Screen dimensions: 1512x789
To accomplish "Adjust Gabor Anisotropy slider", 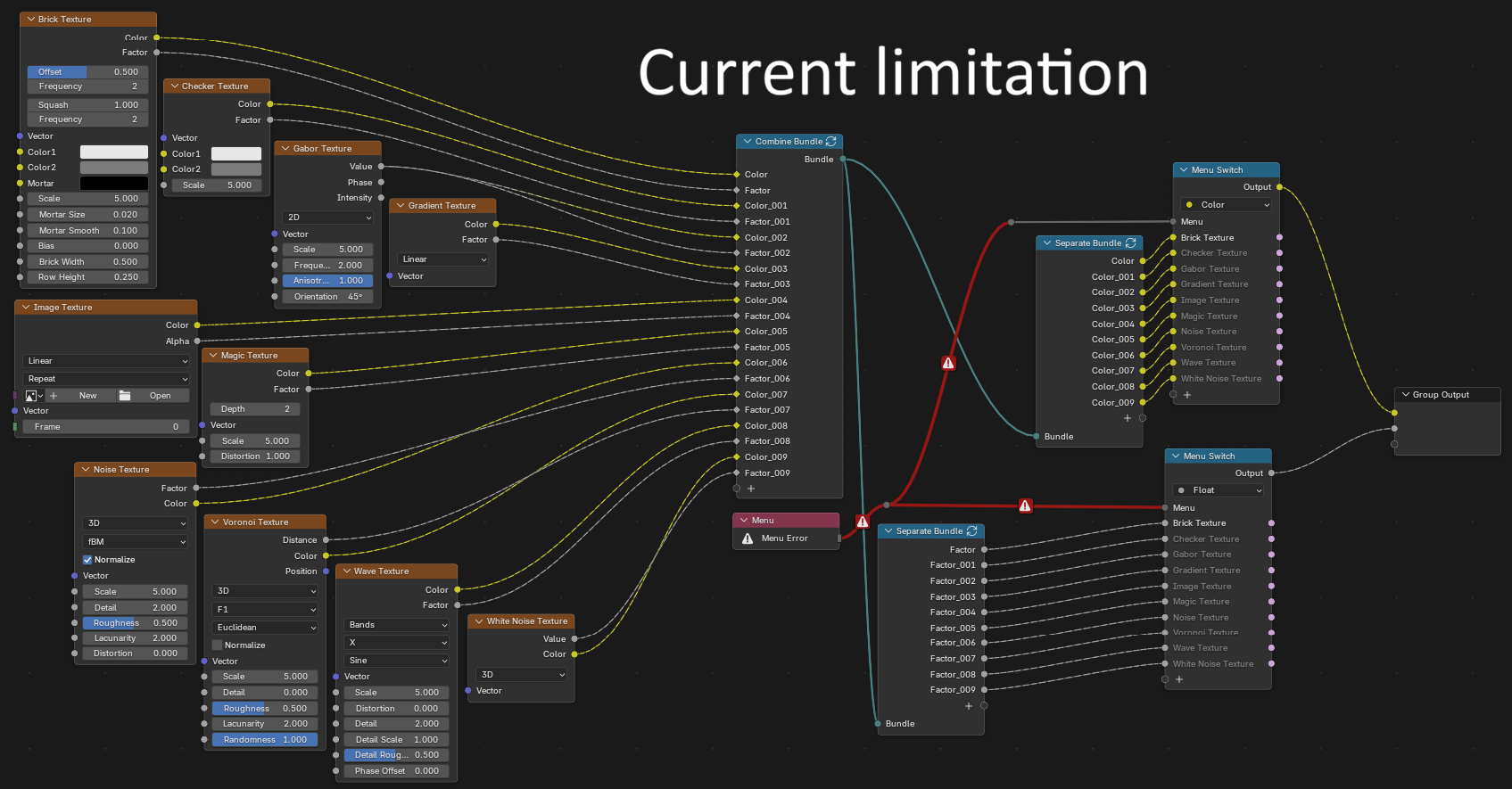I will pos(328,281).
